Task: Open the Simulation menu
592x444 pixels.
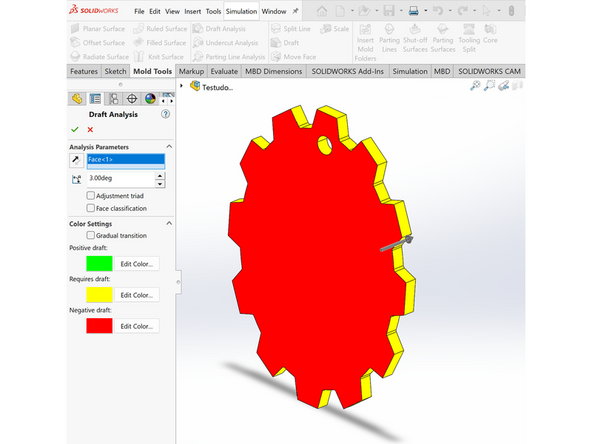Action: (x=241, y=11)
